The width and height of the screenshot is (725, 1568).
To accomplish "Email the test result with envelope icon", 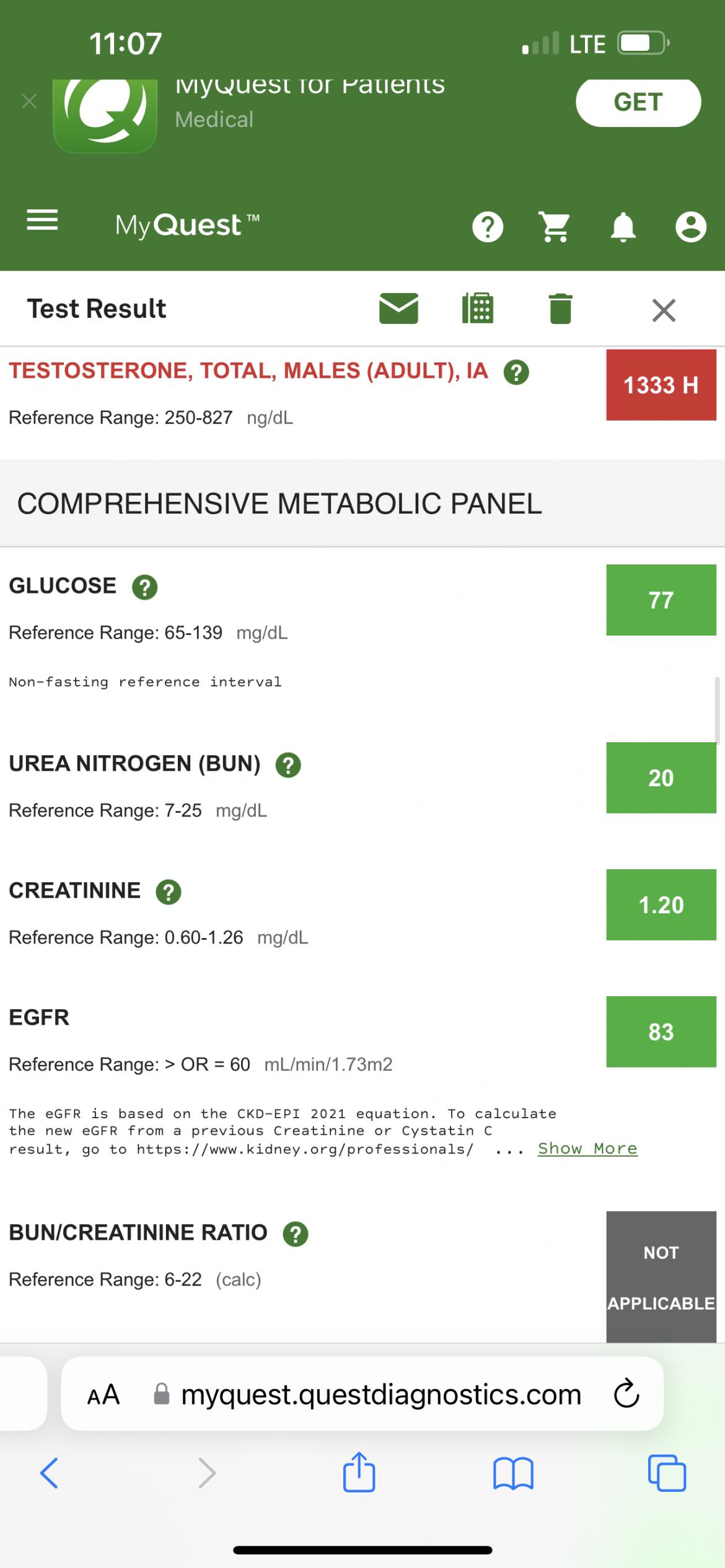I will click(398, 309).
